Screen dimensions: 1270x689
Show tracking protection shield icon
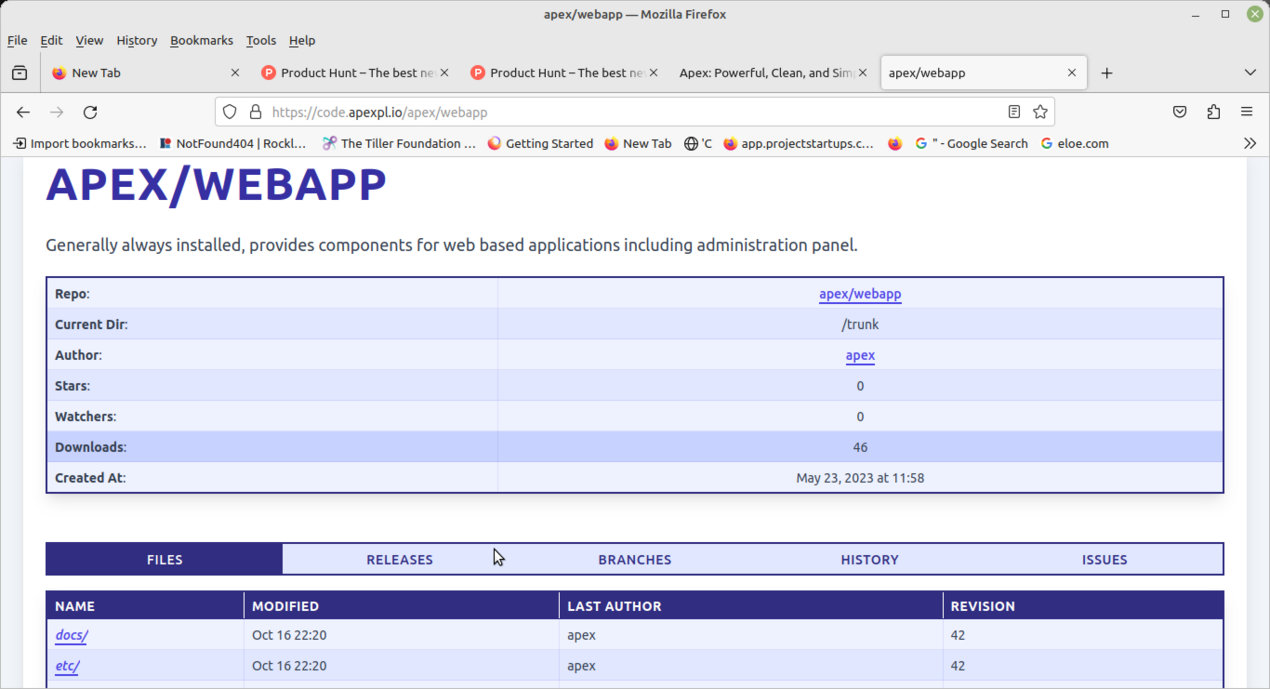click(x=230, y=112)
